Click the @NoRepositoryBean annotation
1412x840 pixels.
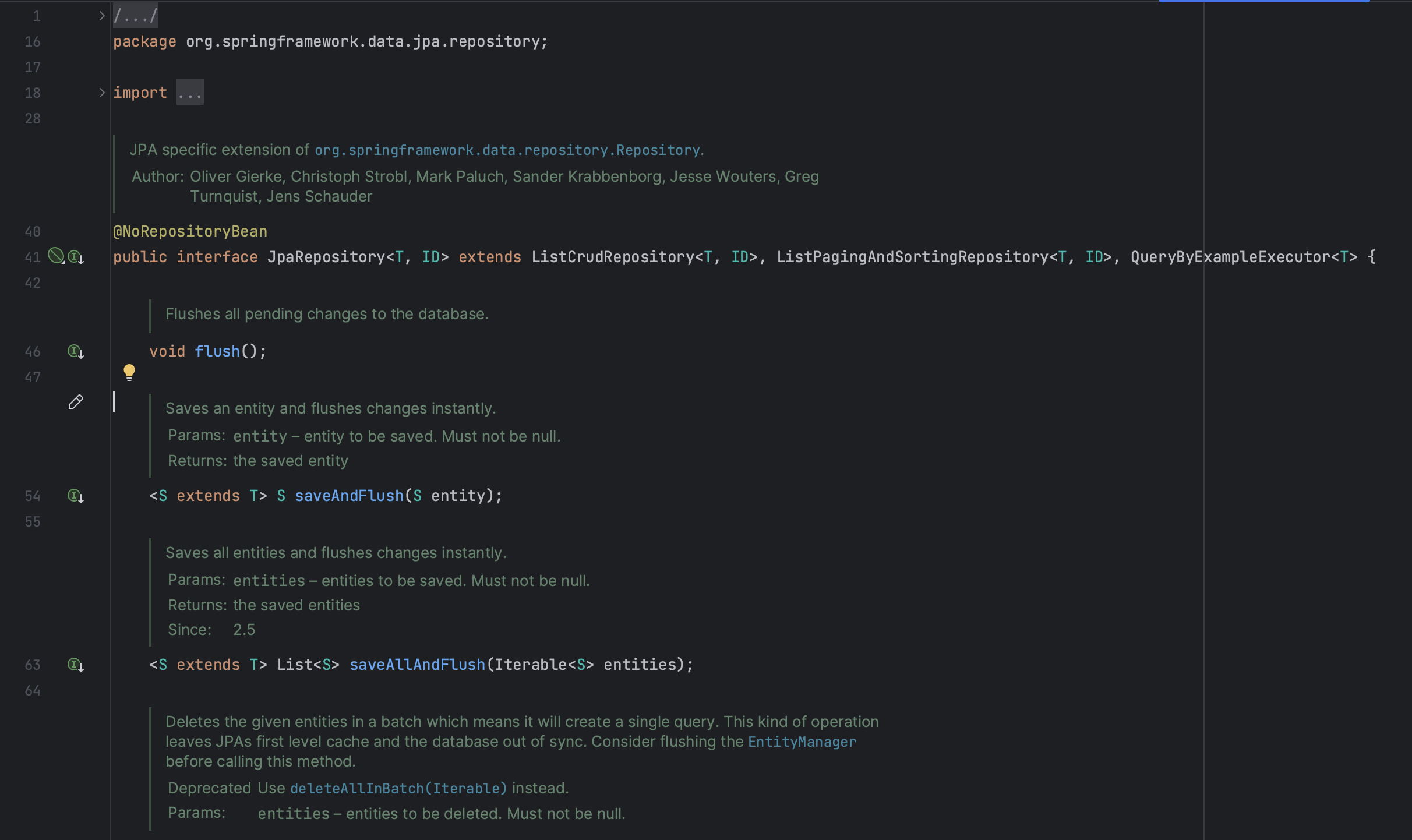[x=190, y=231]
